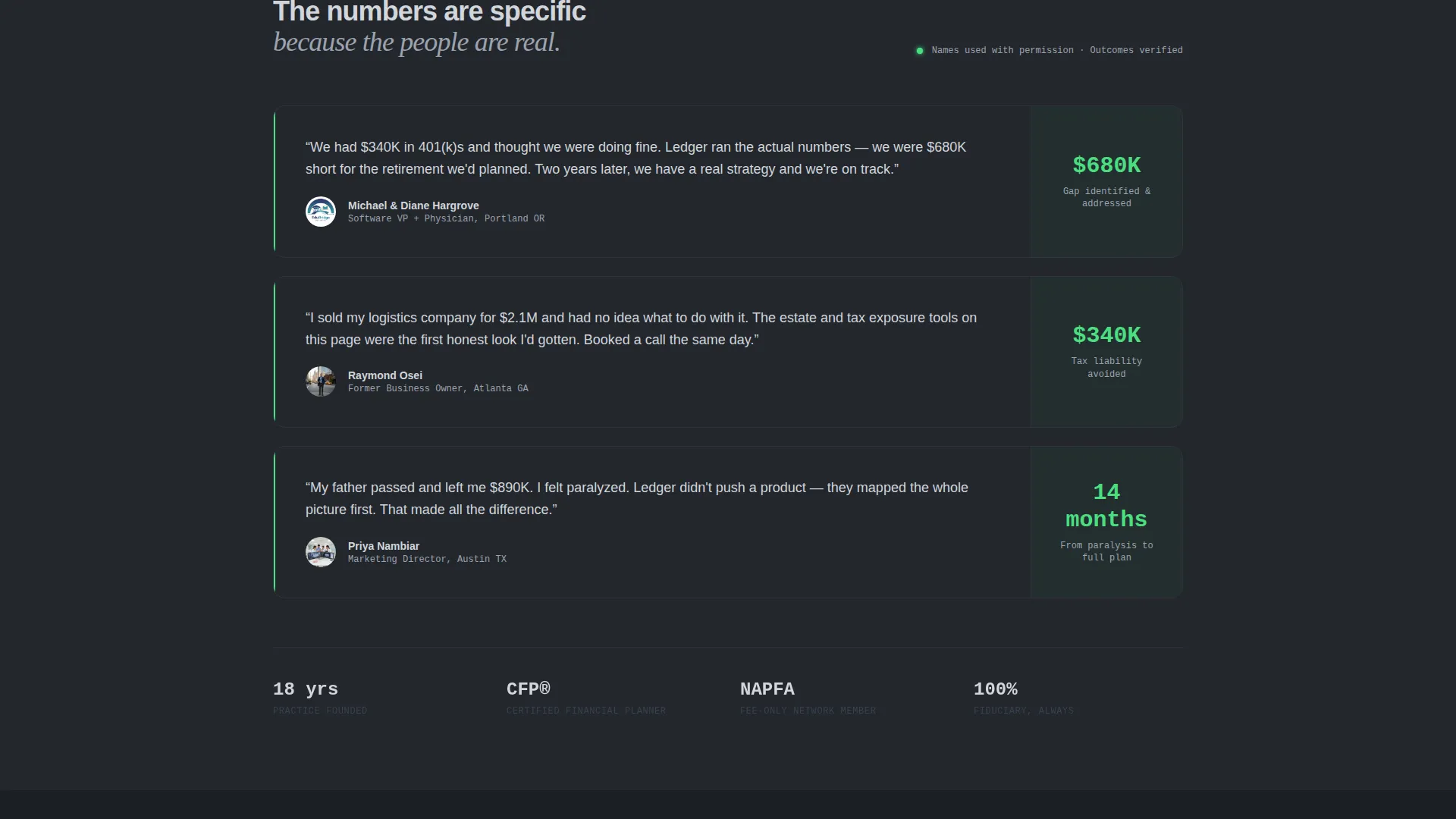1456x819 pixels.
Task: Select the 14 months stat panel
Action: point(1106,522)
